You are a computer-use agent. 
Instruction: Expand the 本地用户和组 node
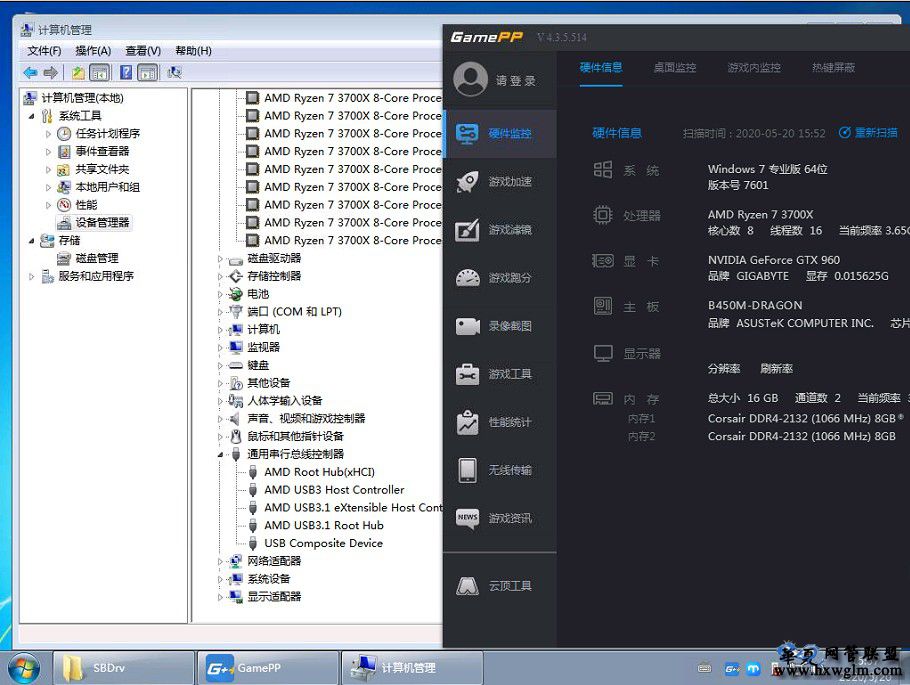48,188
